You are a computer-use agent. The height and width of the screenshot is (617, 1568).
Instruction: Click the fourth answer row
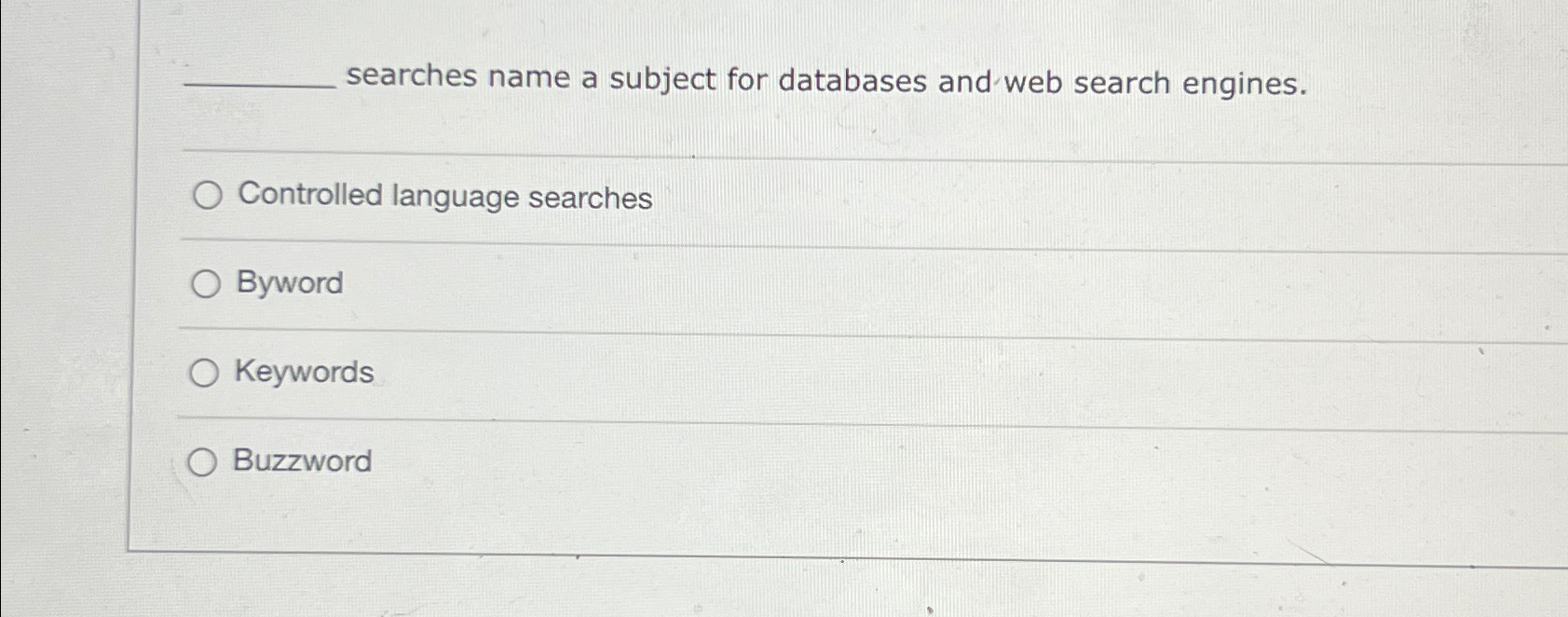click(x=652, y=461)
